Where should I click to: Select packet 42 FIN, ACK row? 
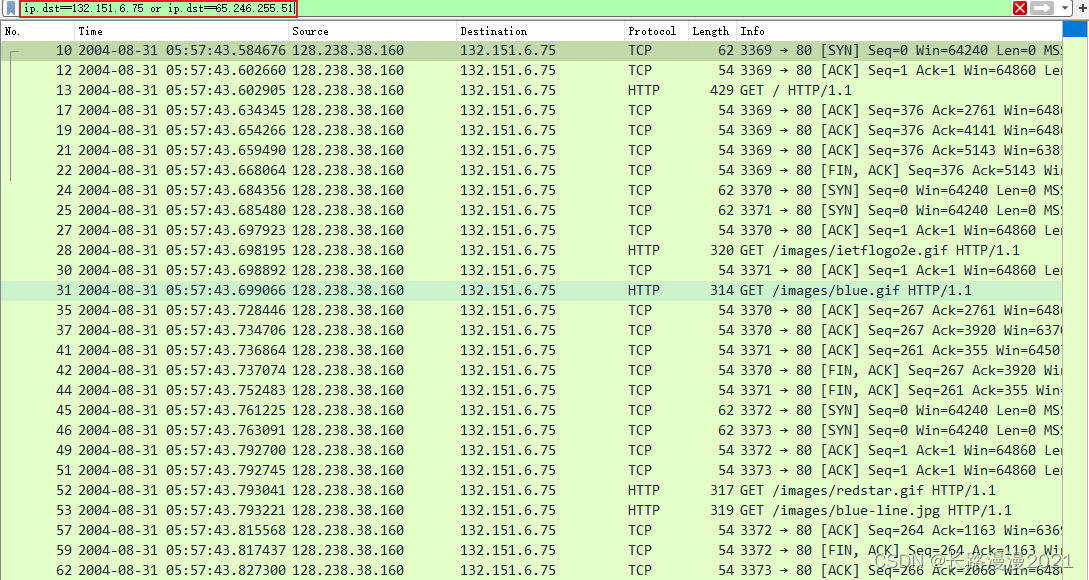[x=531, y=370]
